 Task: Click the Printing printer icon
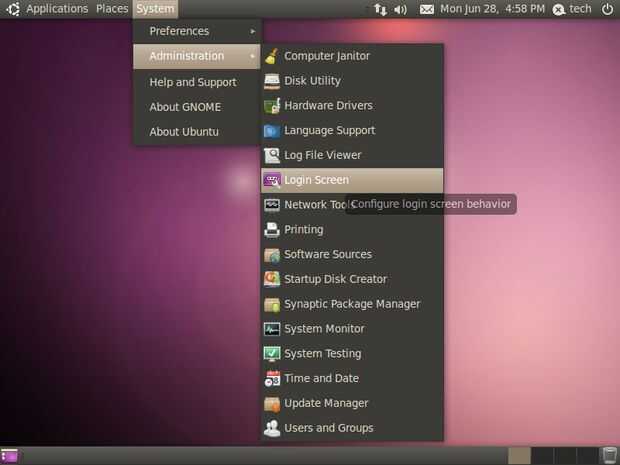click(x=272, y=230)
